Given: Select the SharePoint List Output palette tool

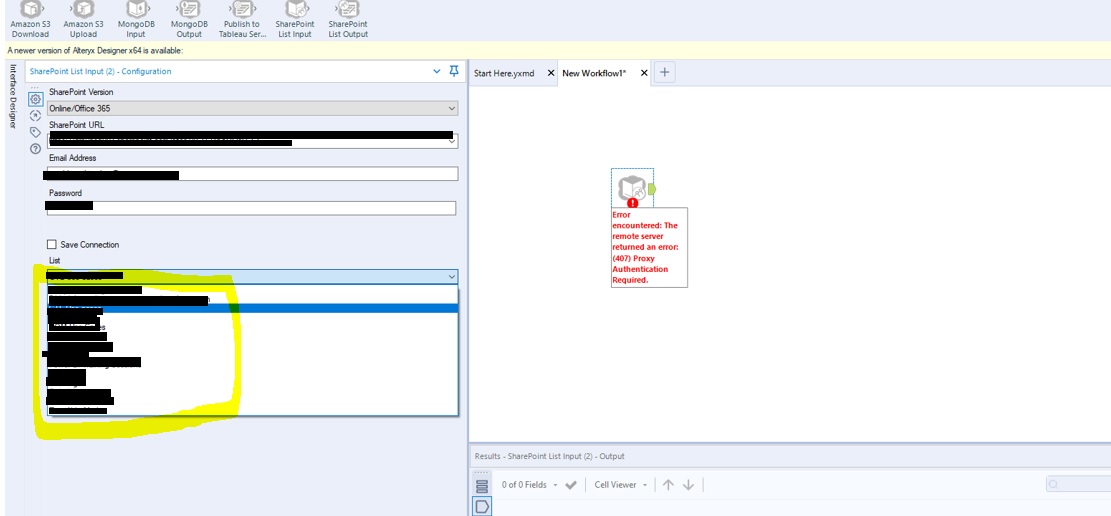Looking at the screenshot, I should click(348, 19).
